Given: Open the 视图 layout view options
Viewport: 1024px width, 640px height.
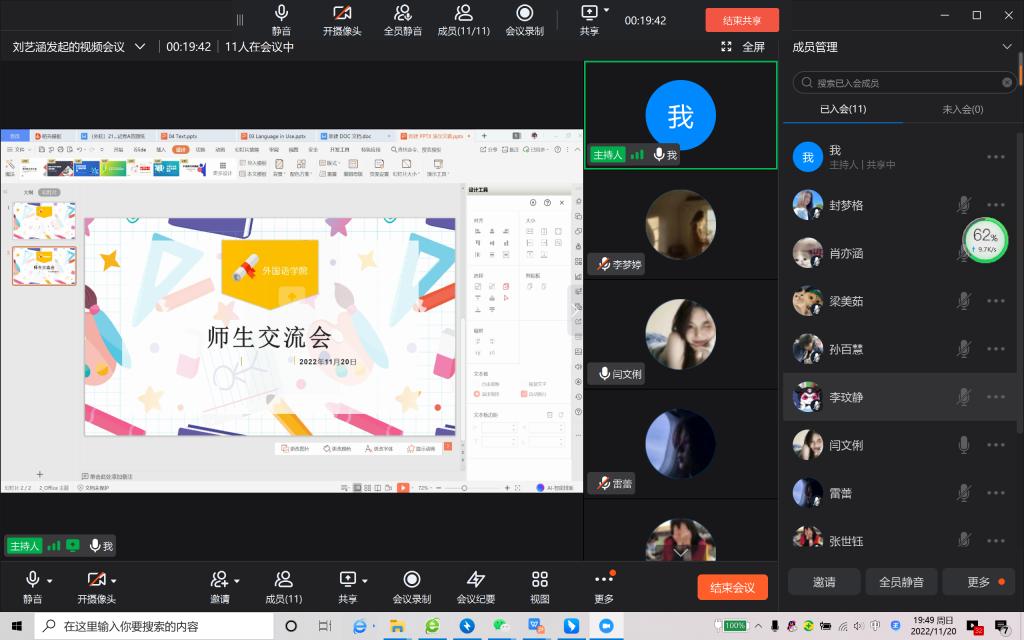Looking at the screenshot, I should [x=540, y=586].
